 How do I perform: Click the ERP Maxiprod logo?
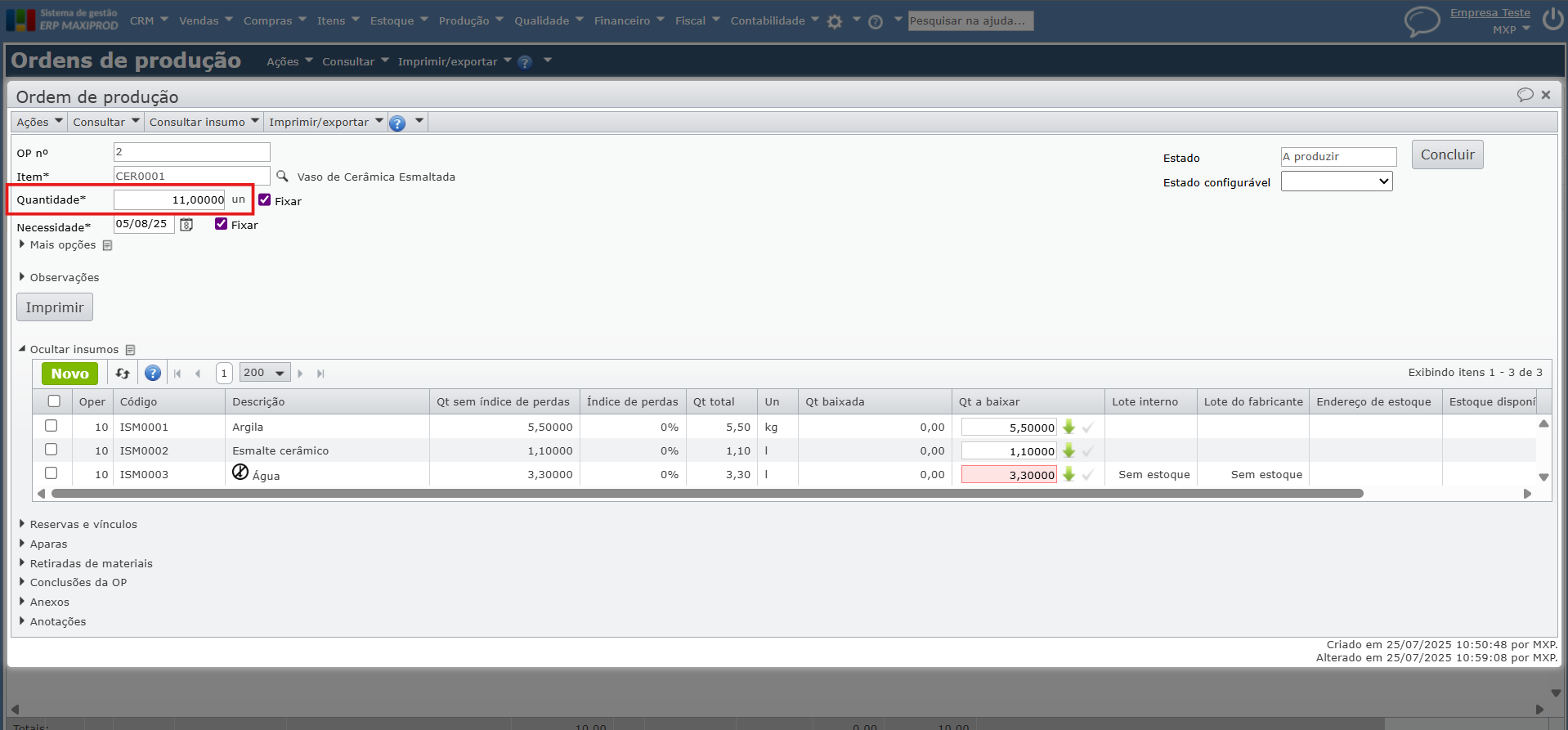[x=62, y=20]
